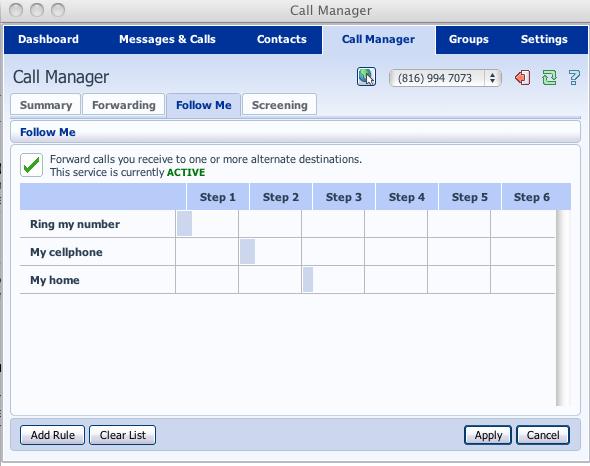Click the phone number selector stepper arrows
This screenshot has width=590, height=466.
click(492, 78)
